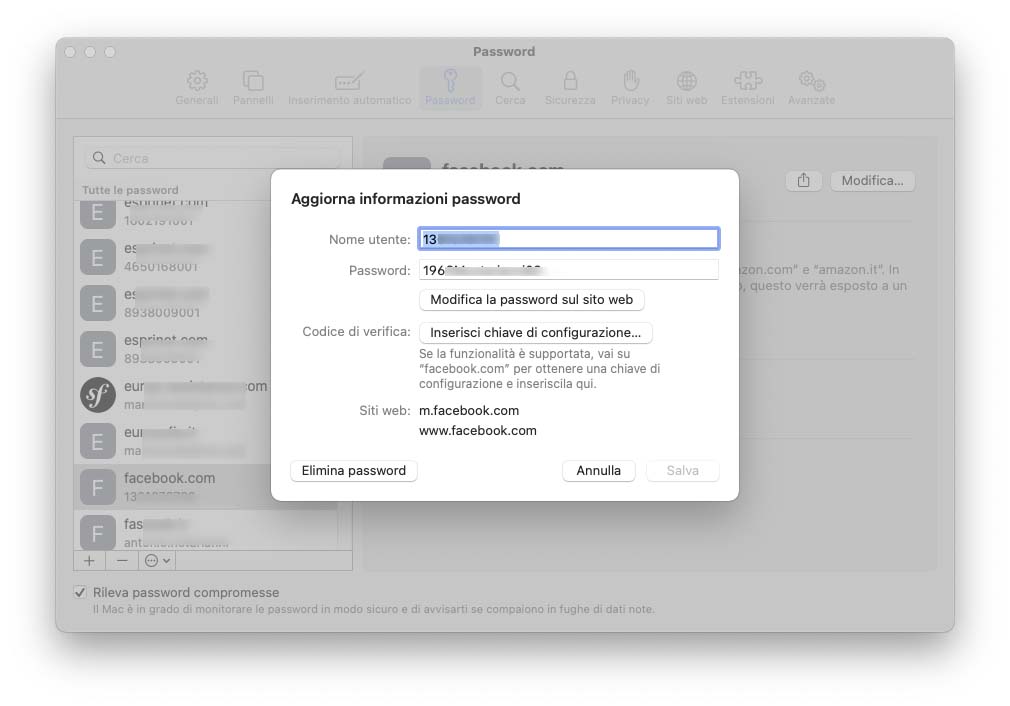This screenshot has height=706, width=1010.
Task: Select the esprinet.com password entry
Action: 206,348
